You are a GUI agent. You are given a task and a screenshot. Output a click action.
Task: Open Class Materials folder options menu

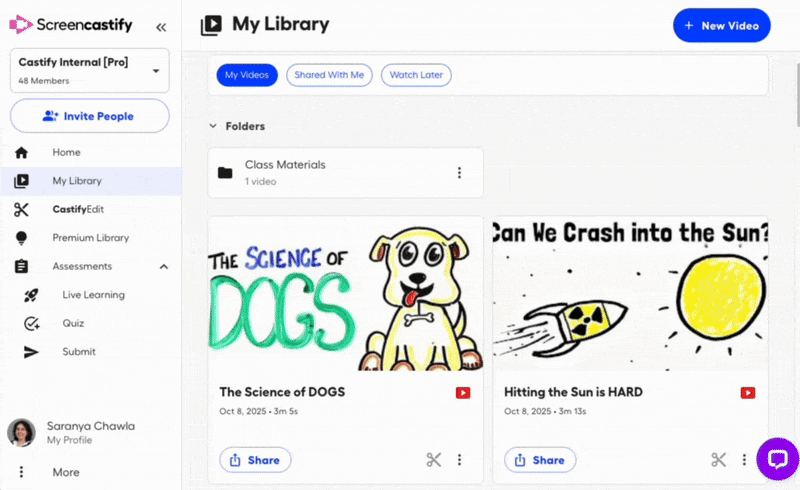tap(459, 173)
